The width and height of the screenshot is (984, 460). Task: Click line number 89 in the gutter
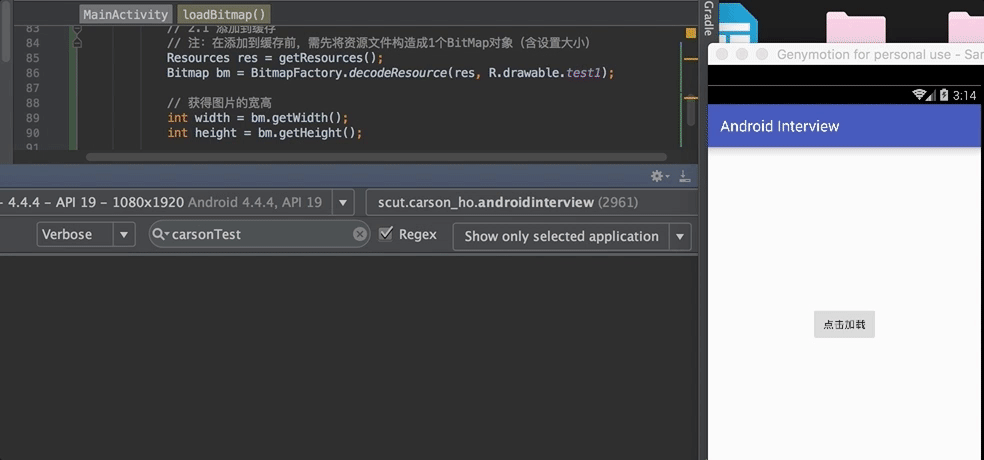pyautogui.click(x=33, y=118)
